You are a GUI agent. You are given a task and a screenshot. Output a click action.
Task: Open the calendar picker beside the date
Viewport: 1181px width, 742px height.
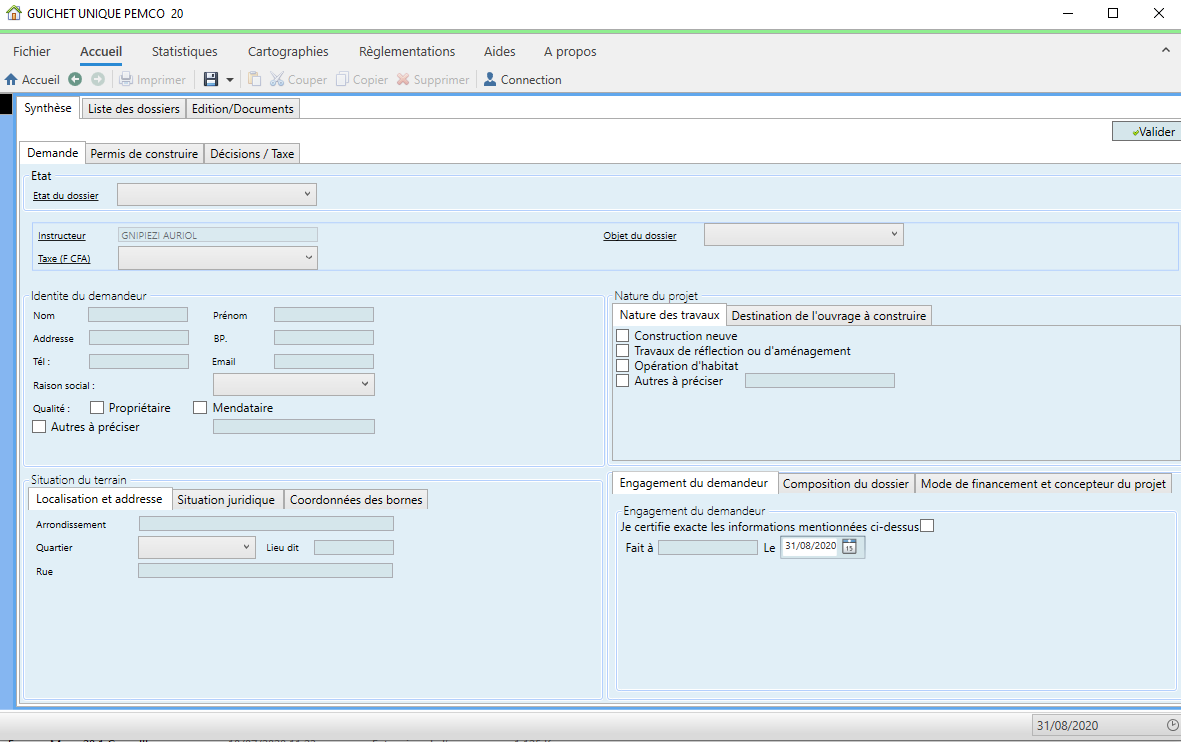tap(850, 547)
